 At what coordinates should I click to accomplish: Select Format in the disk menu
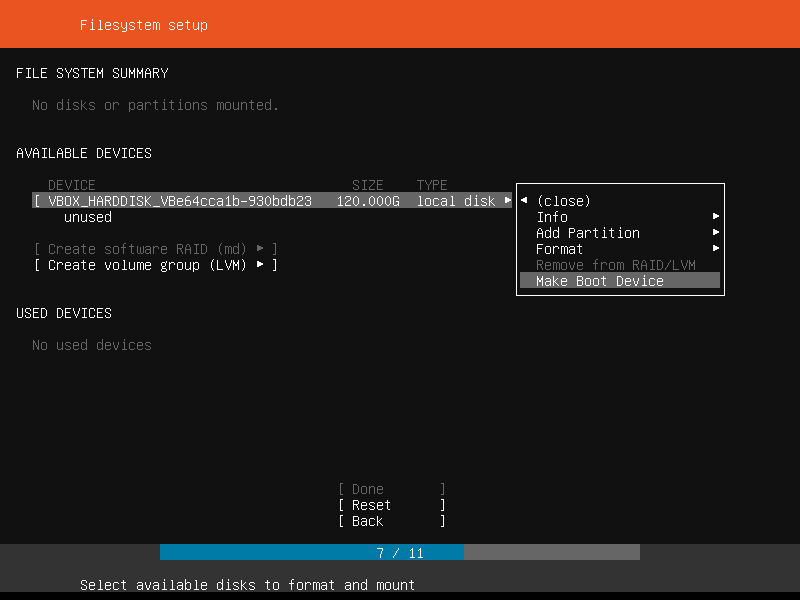[x=620, y=249]
